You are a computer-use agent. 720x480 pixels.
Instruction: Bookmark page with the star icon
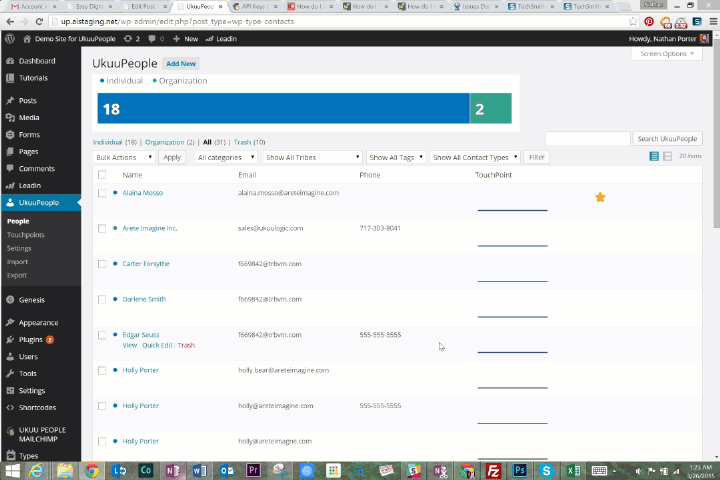tap(633, 21)
